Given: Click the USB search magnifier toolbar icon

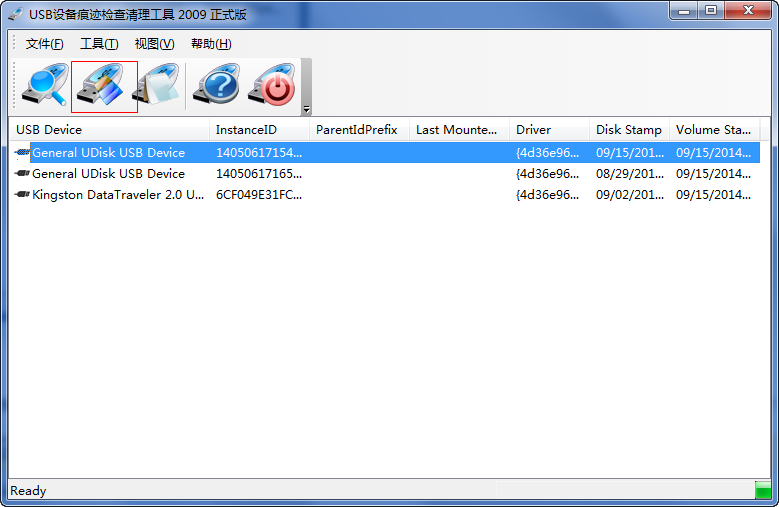Looking at the screenshot, I should click(45, 85).
